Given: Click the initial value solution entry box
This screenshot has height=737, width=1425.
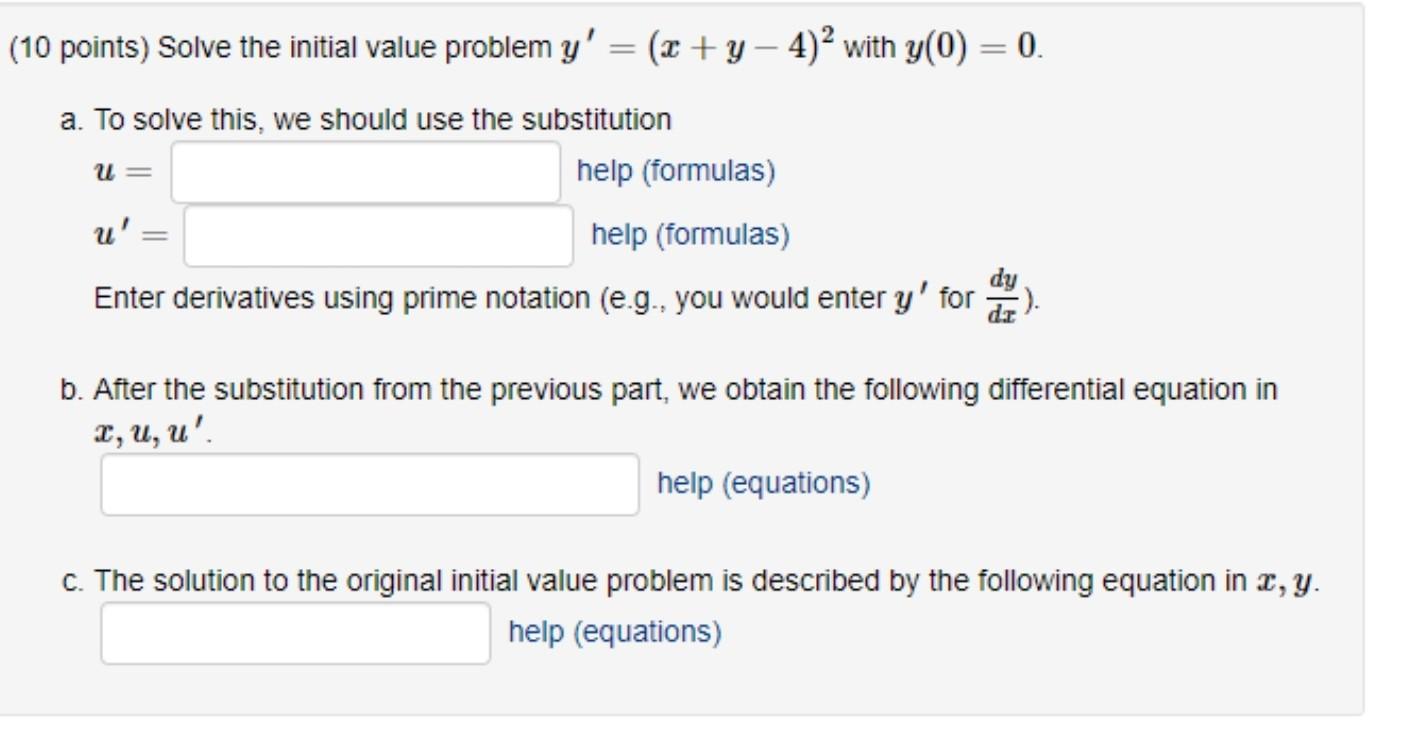Looking at the screenshot, I should 295,630.
